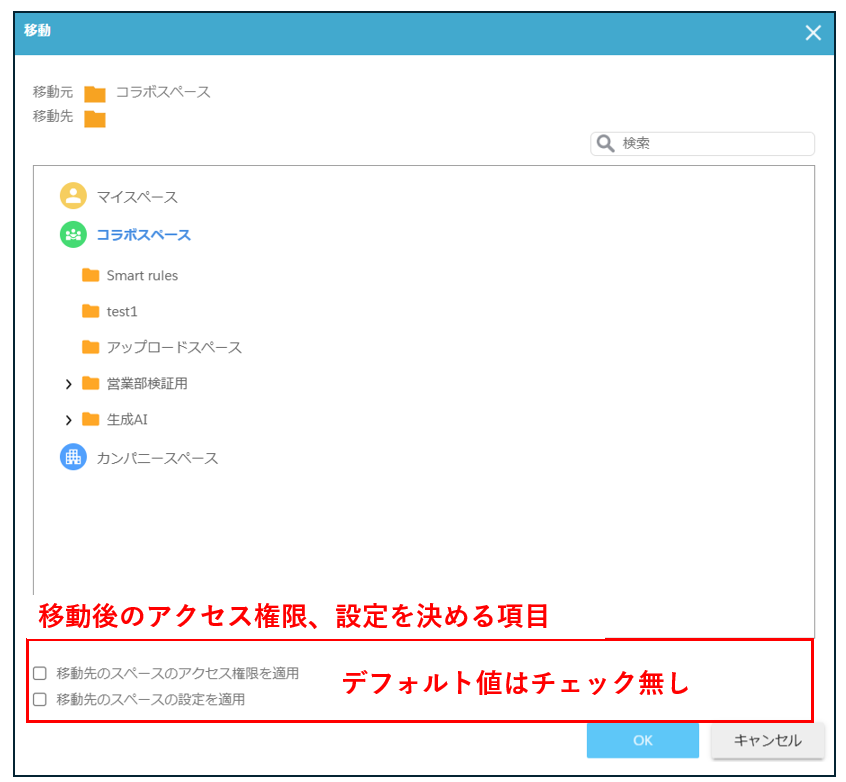The height and width of the screenshot is (782, 846).
Task: Select マイスペース in the tree
Action: [137, 197]
